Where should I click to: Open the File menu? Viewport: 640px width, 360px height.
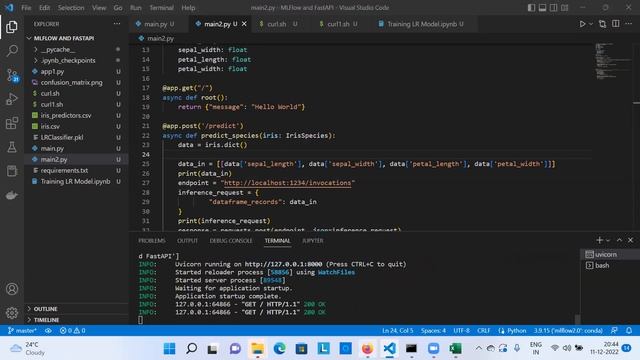[26, 8]
